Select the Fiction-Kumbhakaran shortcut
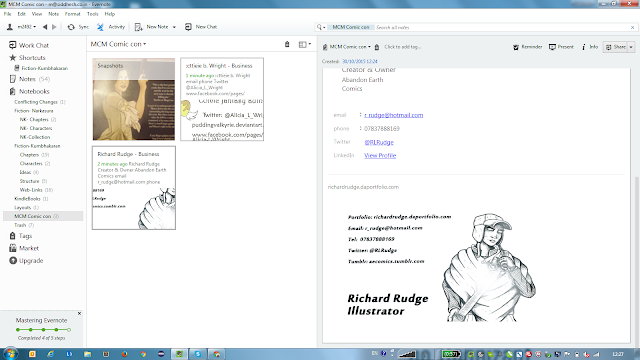 41,68
